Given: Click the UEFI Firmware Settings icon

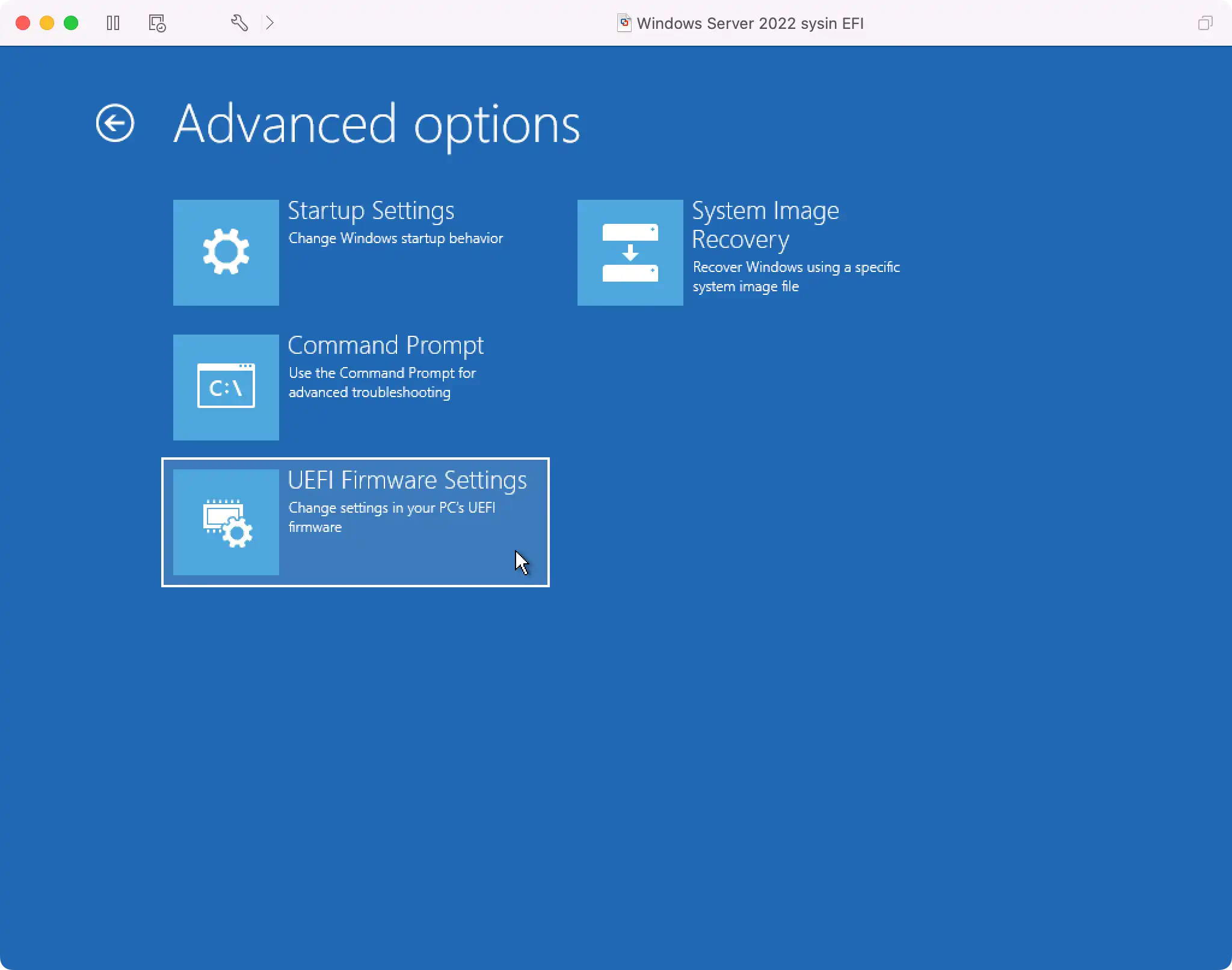Looking at the screenshot, I should [x=225, y=521].
